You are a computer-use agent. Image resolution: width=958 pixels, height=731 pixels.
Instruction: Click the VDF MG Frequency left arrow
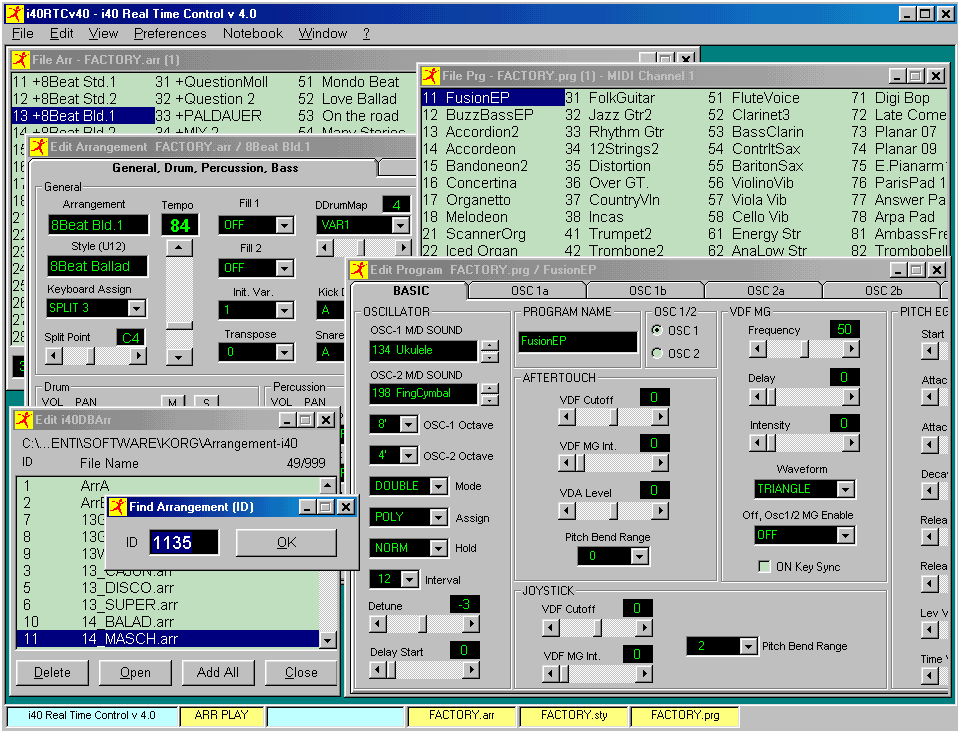(758, 349)
